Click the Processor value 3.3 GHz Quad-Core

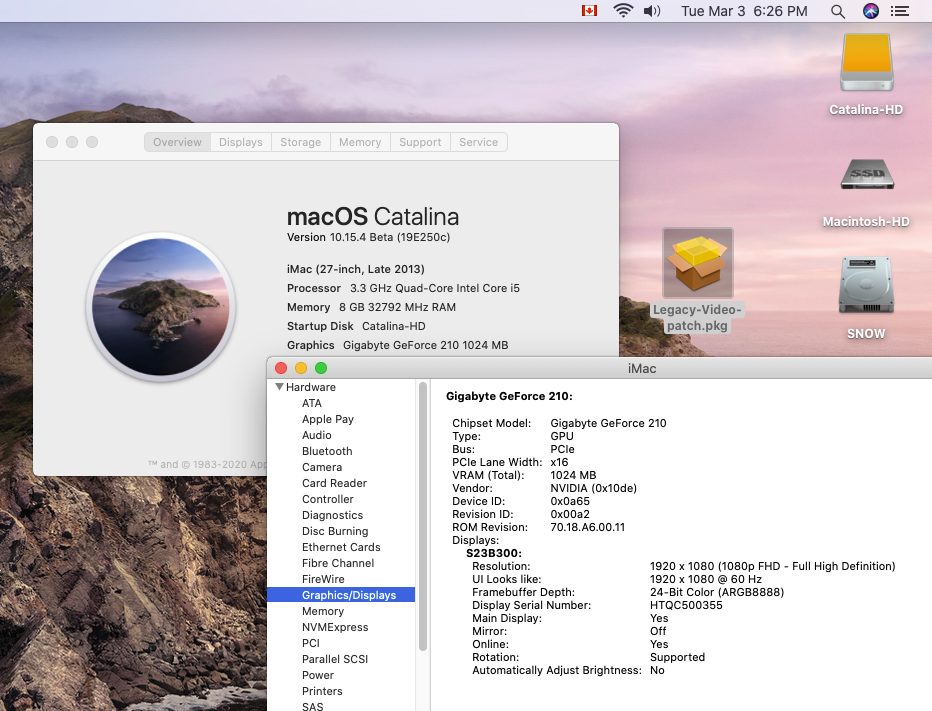point(434,288)
